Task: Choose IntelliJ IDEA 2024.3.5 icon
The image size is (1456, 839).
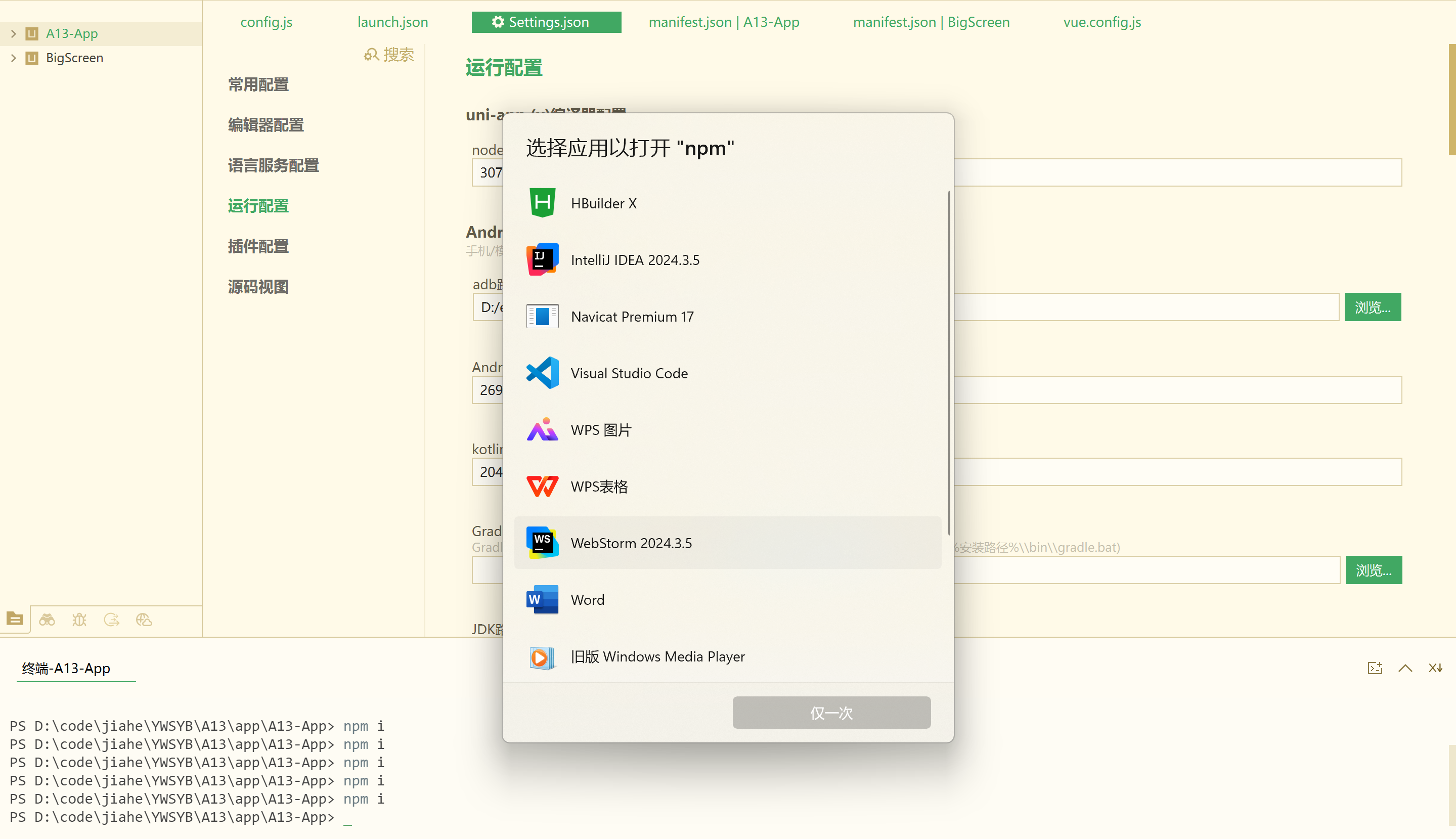Action: click(542, 259)
